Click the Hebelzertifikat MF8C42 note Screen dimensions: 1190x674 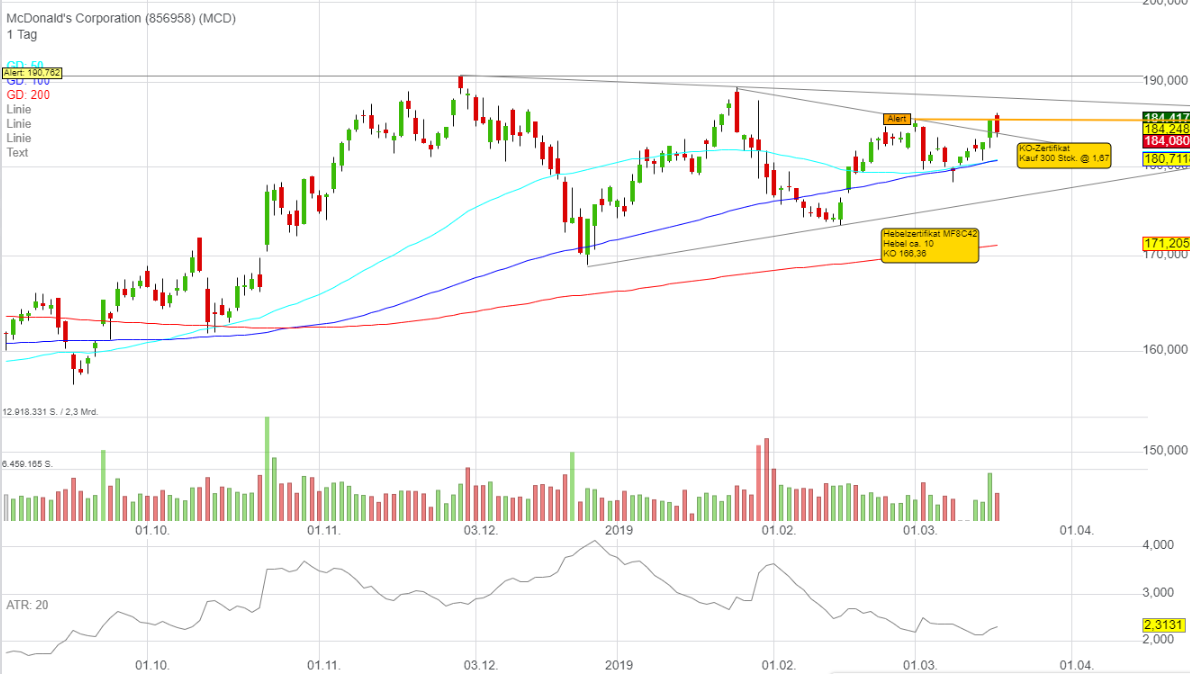pos(928,245)
